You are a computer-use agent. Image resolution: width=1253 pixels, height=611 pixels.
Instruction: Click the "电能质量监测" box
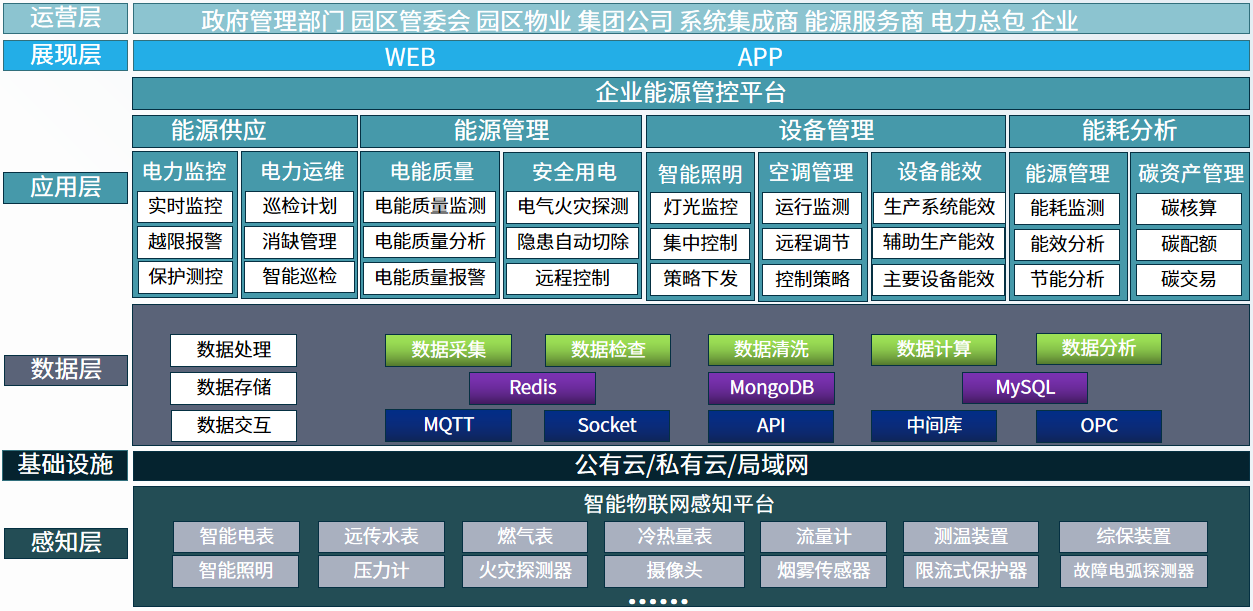click(430, 207)
